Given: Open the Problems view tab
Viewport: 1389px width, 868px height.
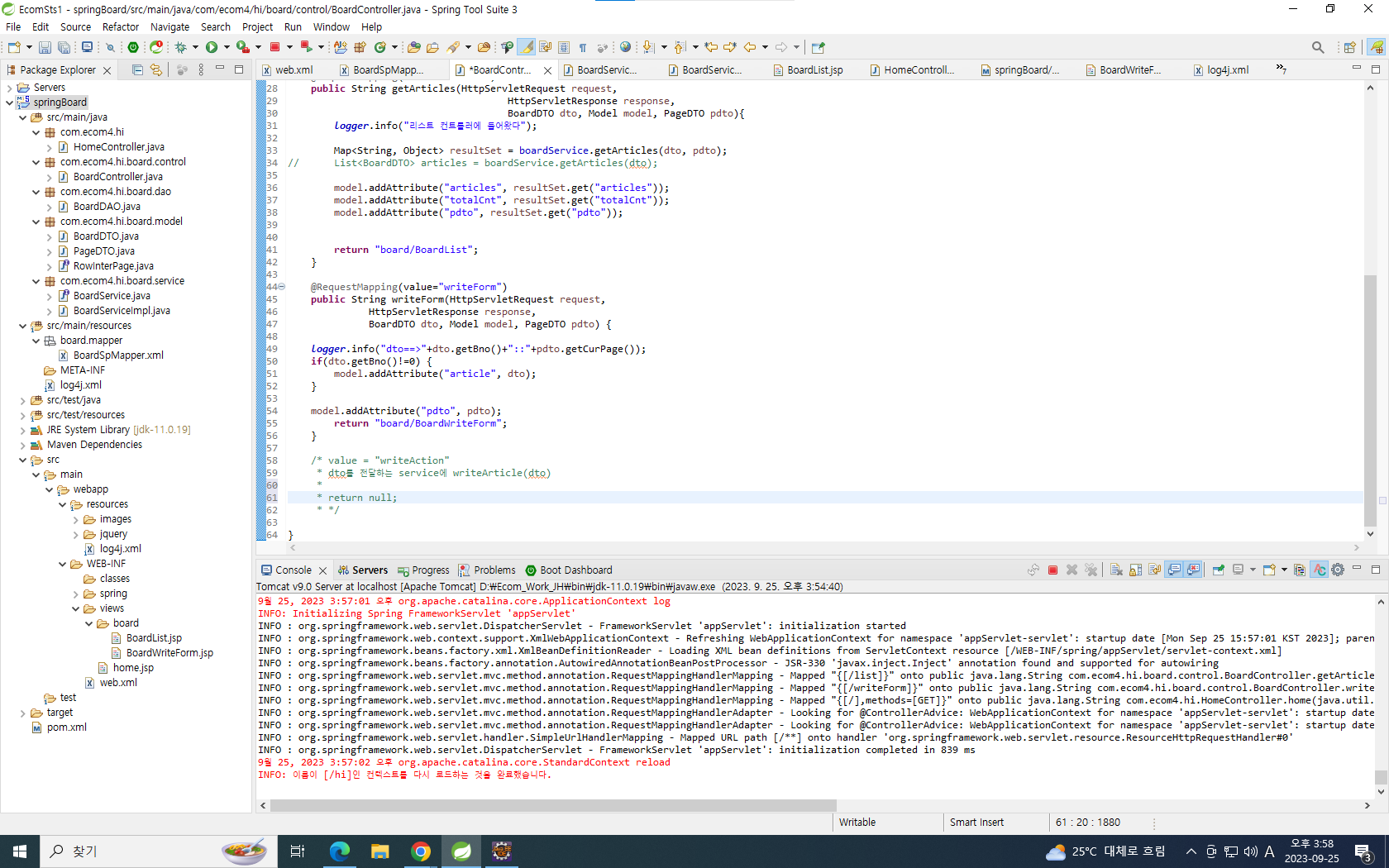Looking at the screenshot, I should point(487,570).
